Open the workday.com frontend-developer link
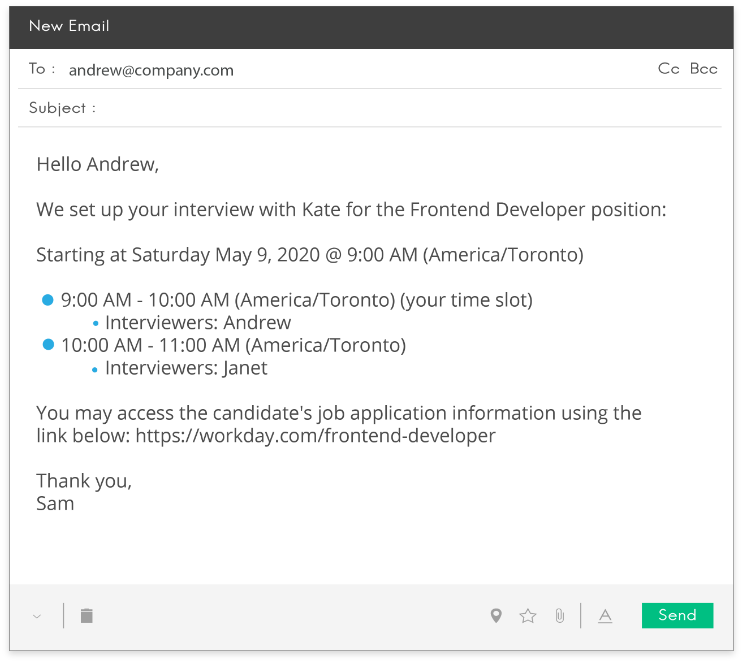Viewport: 743px width, 663px height. pos(315,436)
